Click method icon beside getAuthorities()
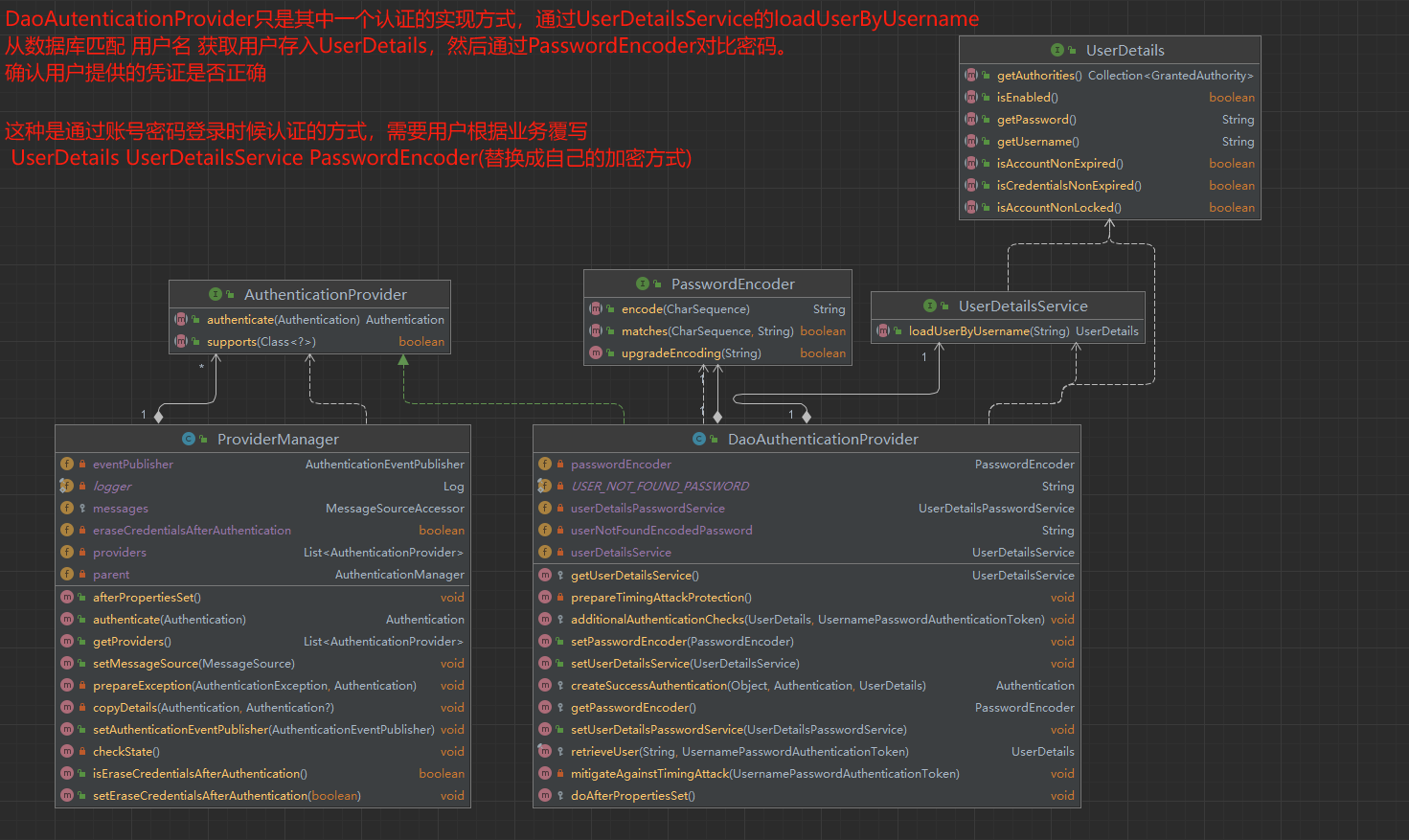 coord(971,75)
